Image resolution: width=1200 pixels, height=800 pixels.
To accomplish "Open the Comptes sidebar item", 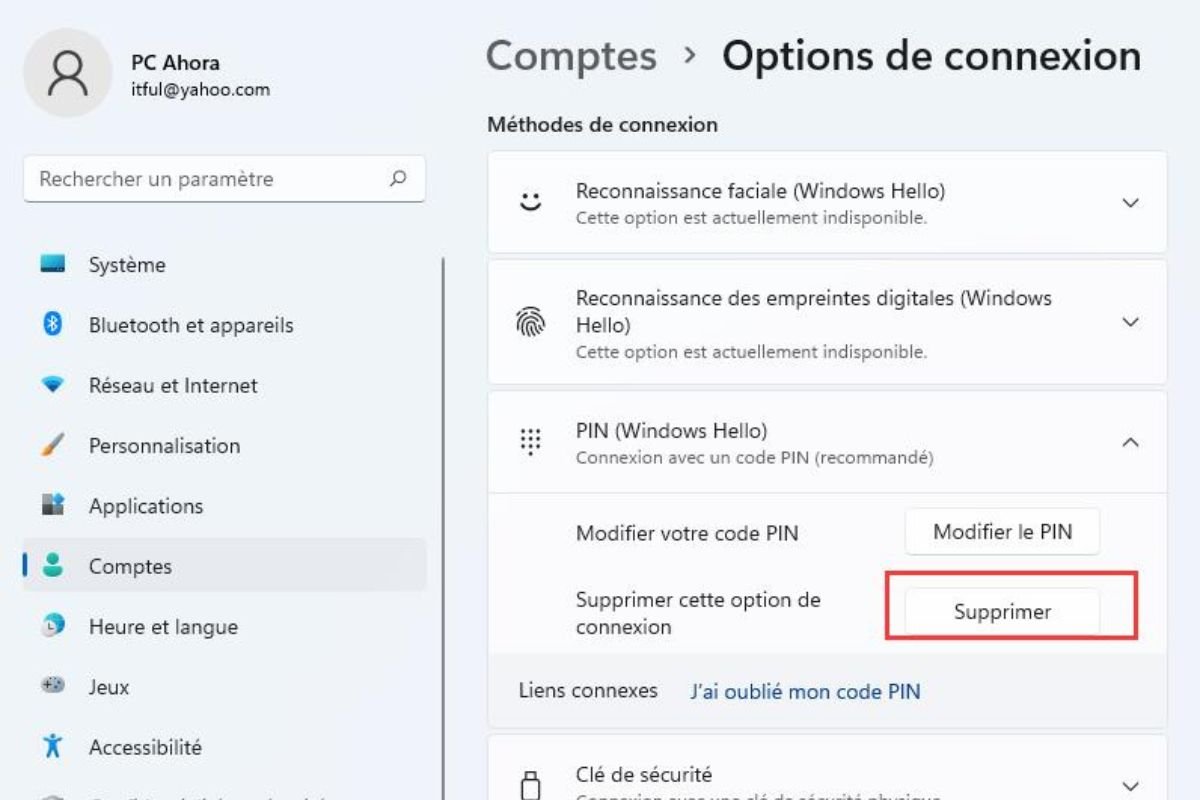I will [225, 566].
